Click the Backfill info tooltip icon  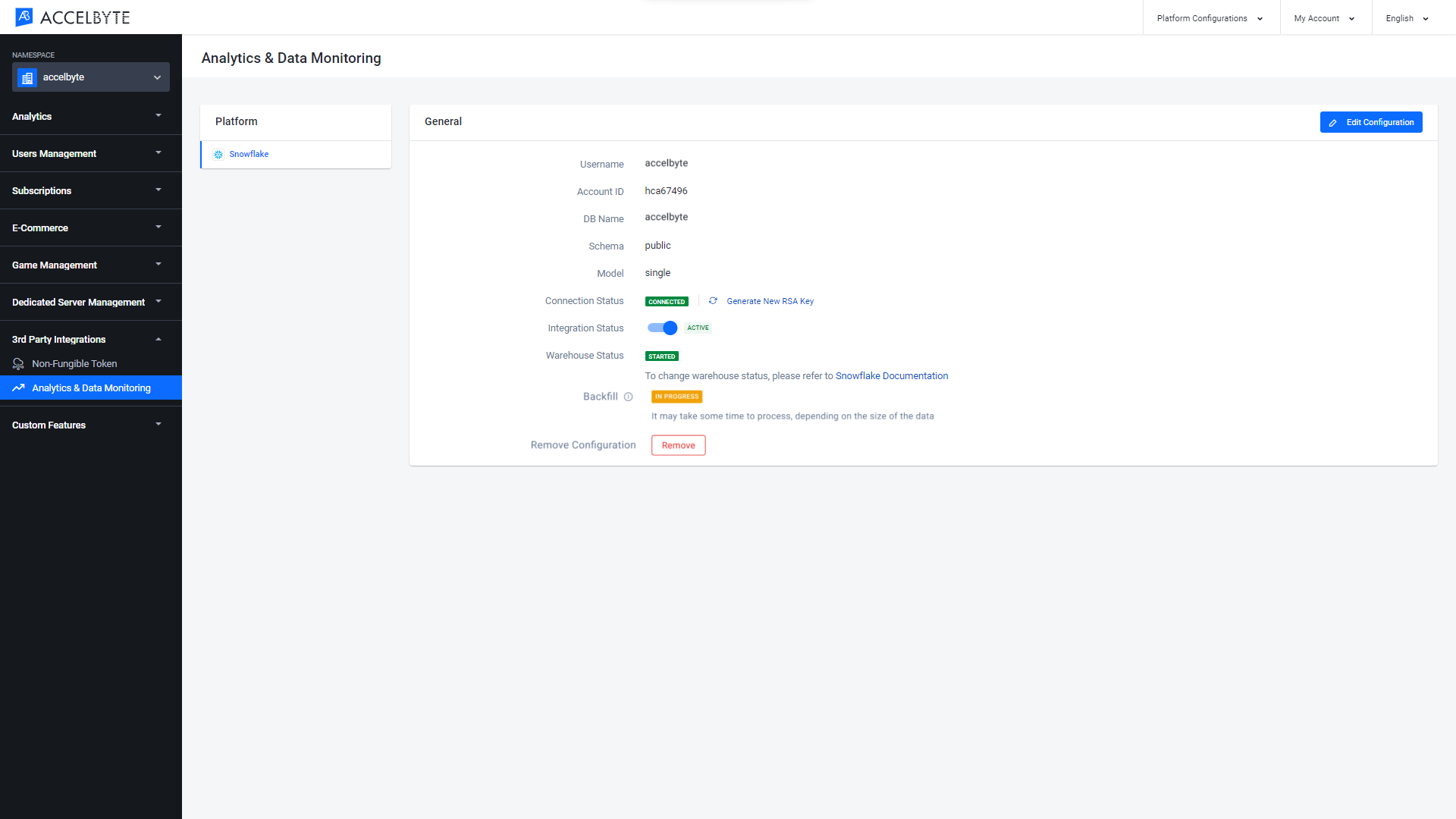click(x=627, y=397)
